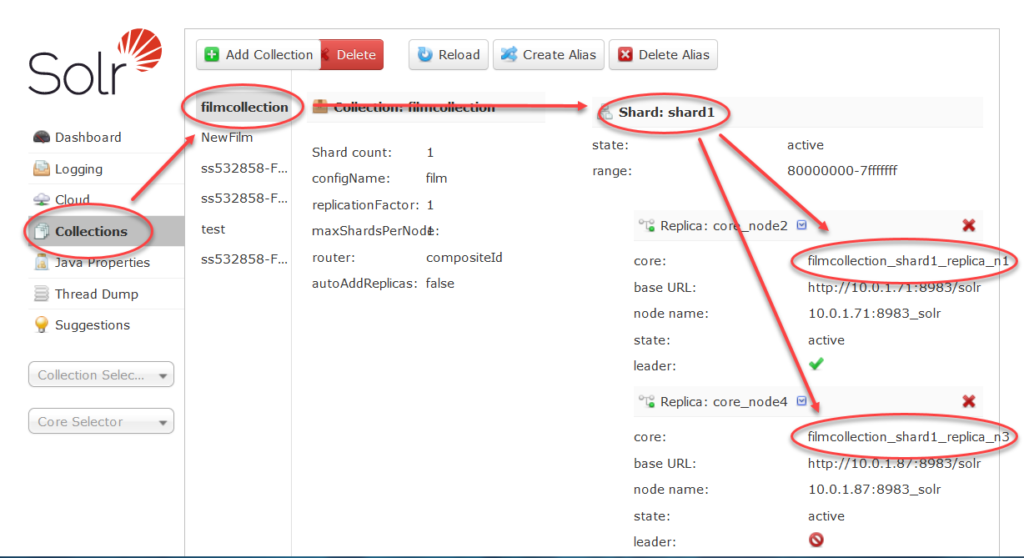Click the green leader checkmark
The height and width of the screenshot is (558, 1024).
click(x=816, y=364)
